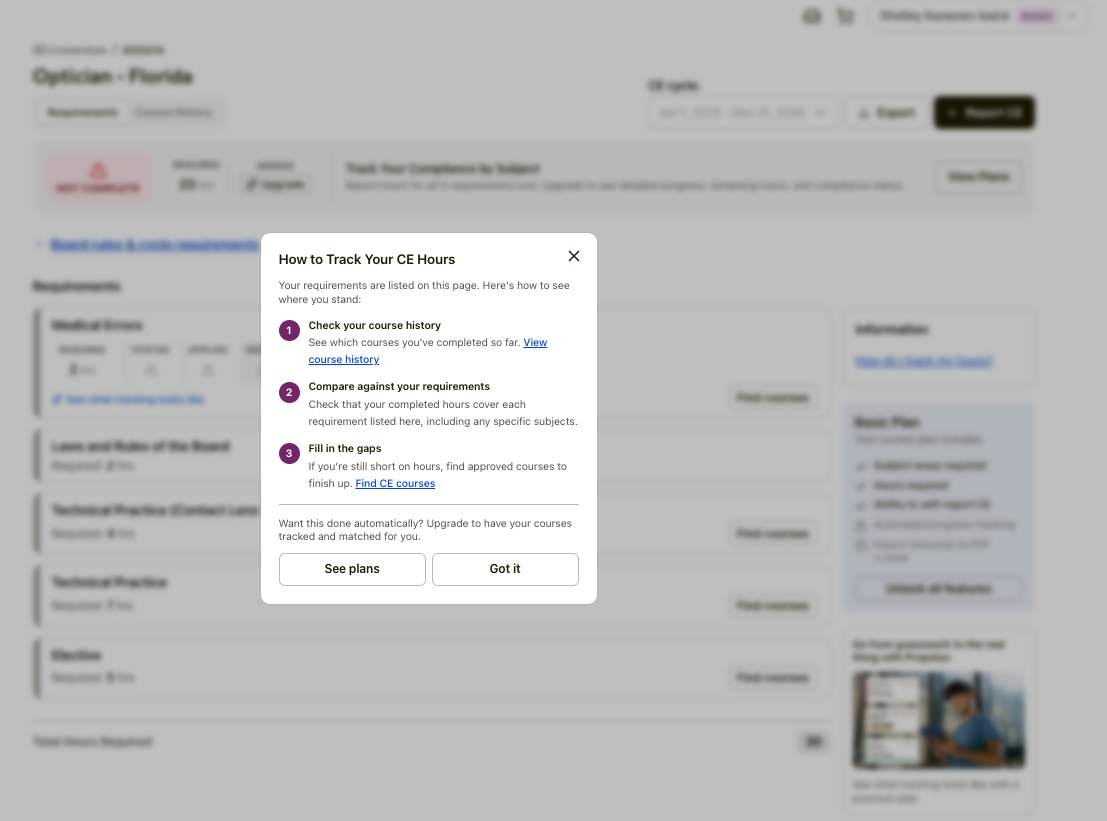Close the How to Track CE Hours dialog
This screenshot has width=1107, height=821.
point(574,256)
